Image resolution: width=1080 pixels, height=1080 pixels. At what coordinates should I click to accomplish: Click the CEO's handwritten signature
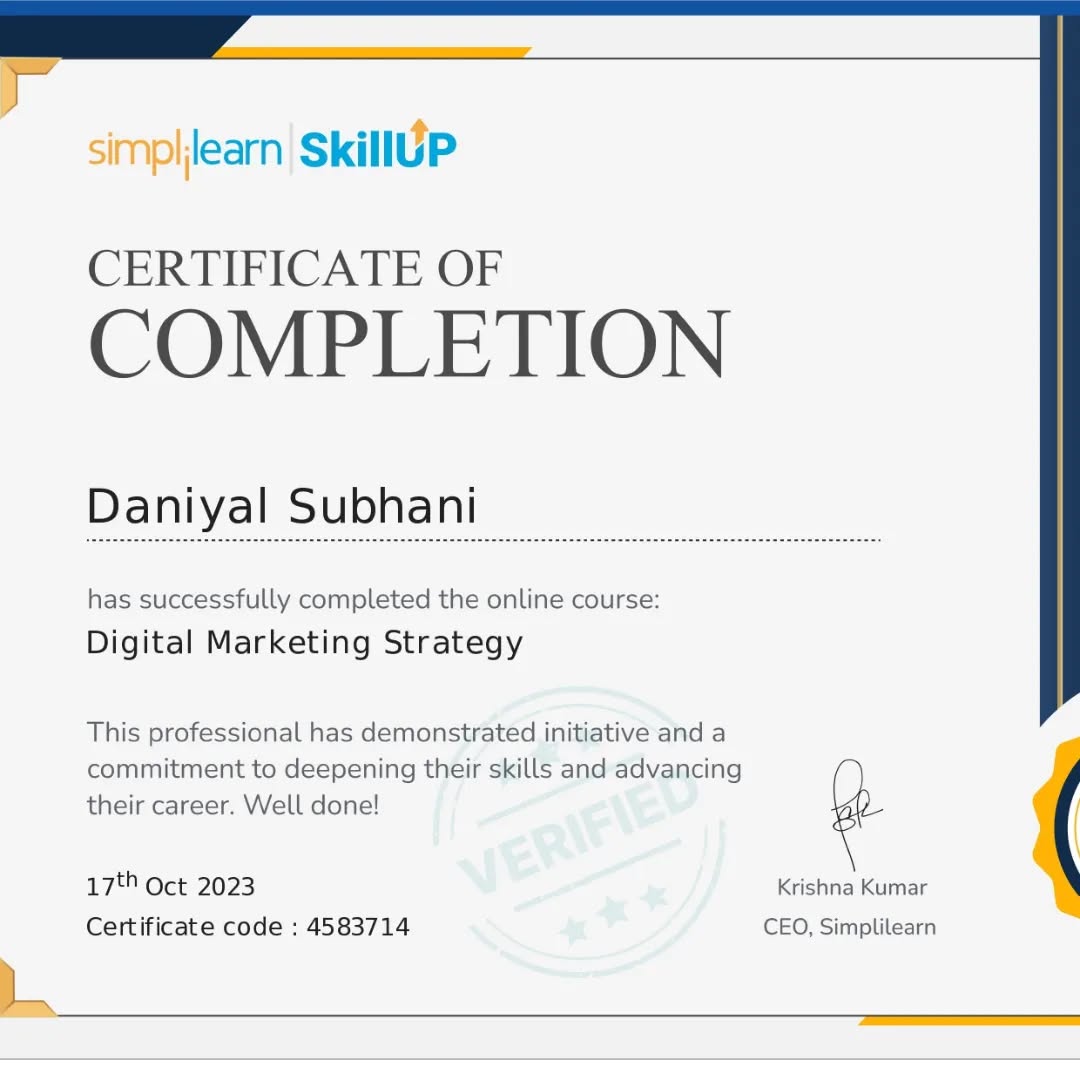[855, 815]
